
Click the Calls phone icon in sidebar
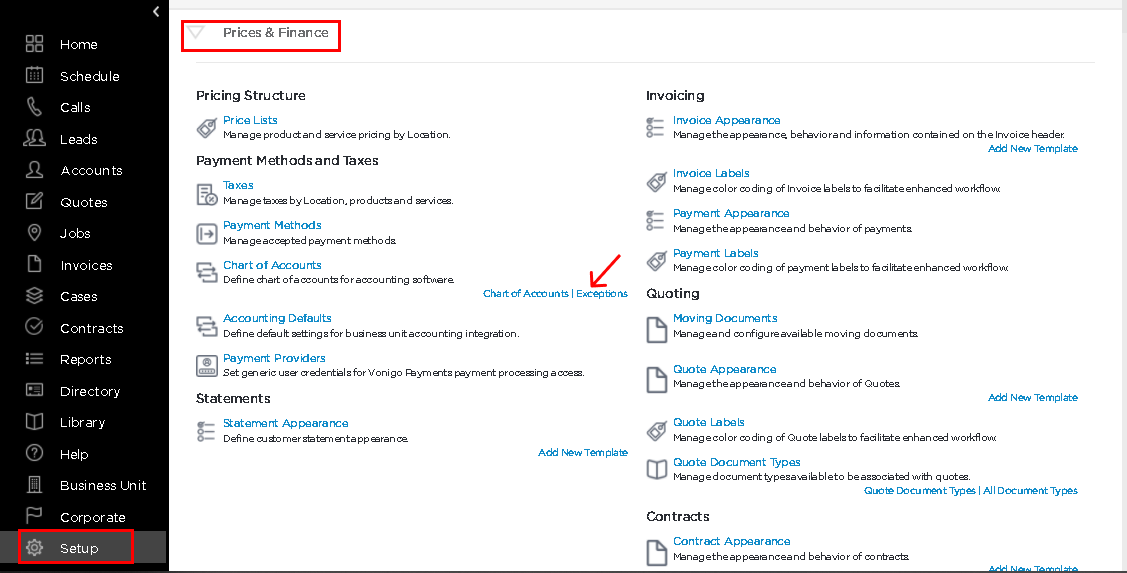coord(34,107)
